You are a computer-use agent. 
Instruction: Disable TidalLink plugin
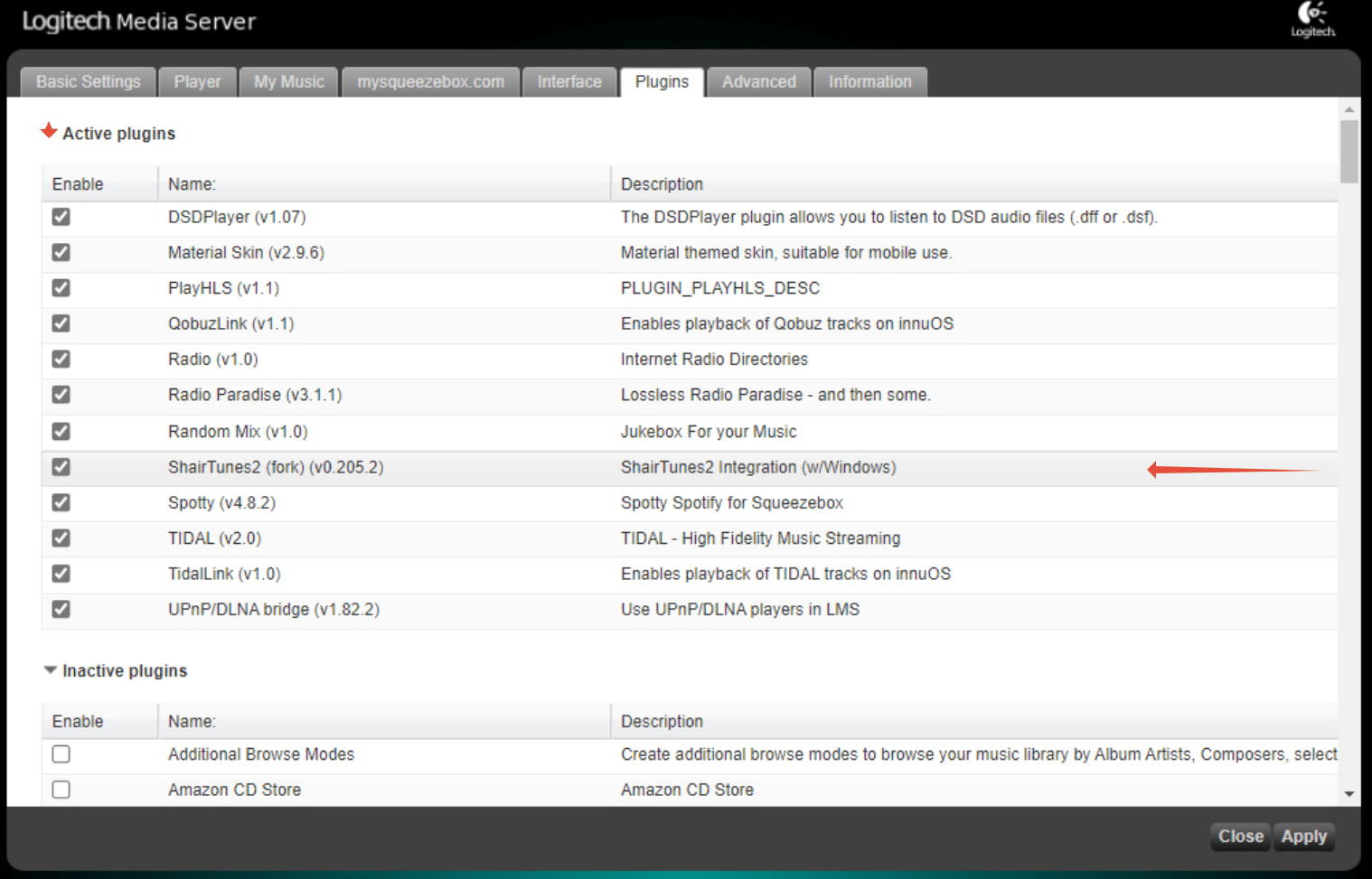61,574
